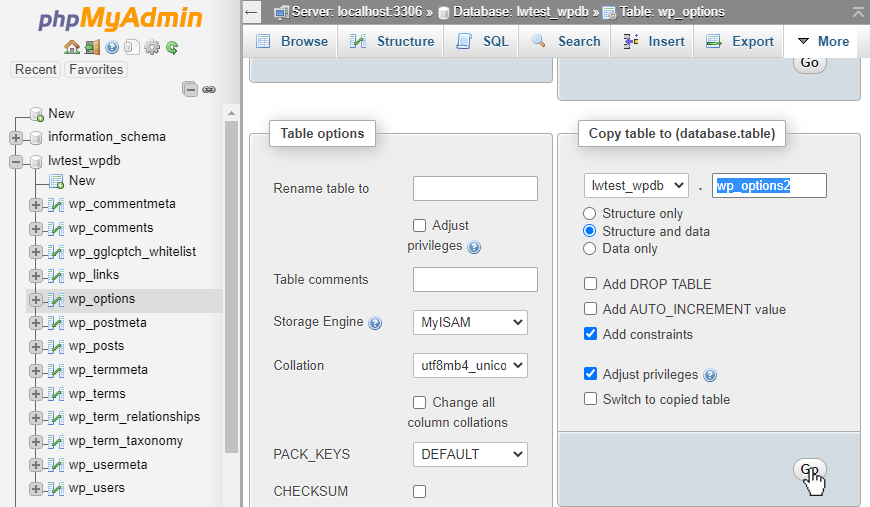Select the Structure only radio option

(x=590, y=213)
